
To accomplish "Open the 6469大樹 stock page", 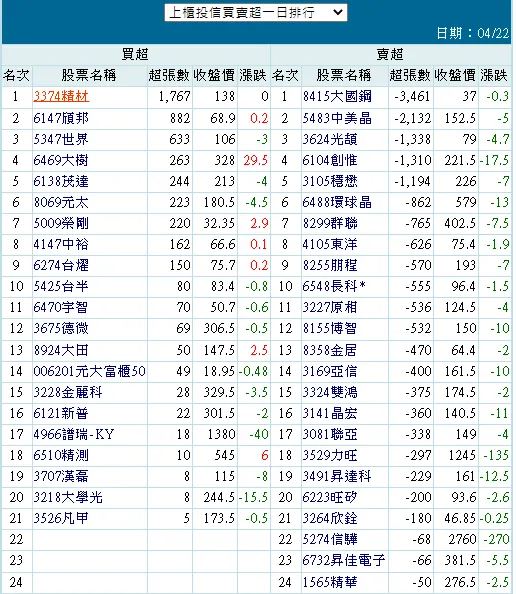I will tap(61, 161).
